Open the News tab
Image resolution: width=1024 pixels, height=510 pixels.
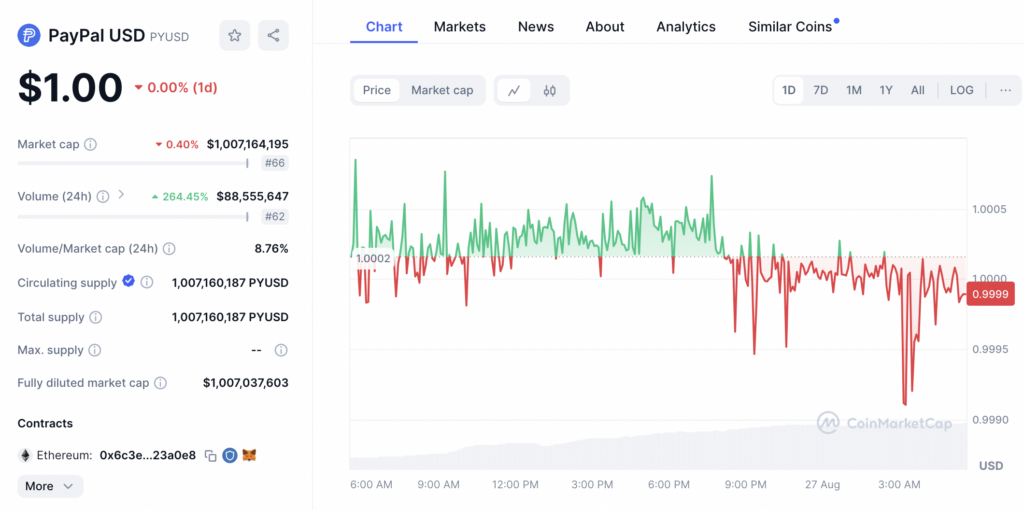click(x=536, y=27)
